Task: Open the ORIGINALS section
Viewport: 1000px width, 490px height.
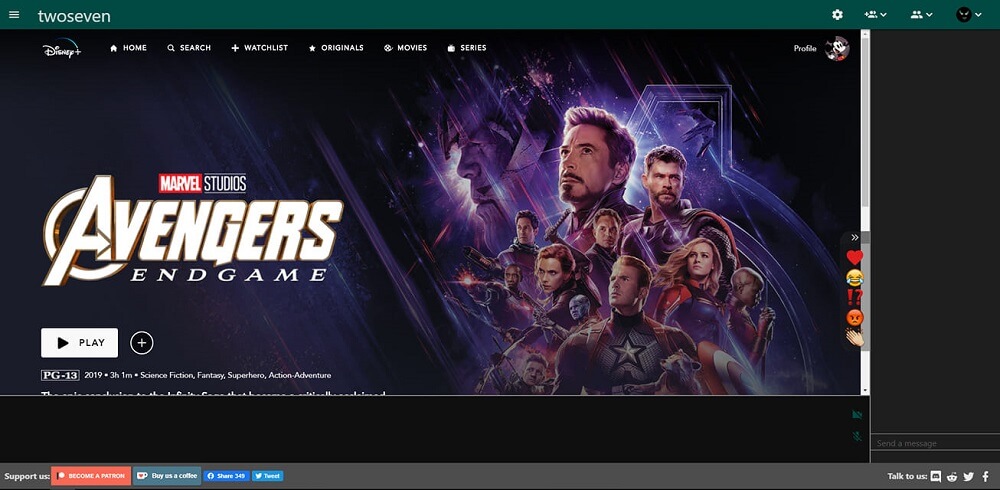Action: click(x=336, y=48)
